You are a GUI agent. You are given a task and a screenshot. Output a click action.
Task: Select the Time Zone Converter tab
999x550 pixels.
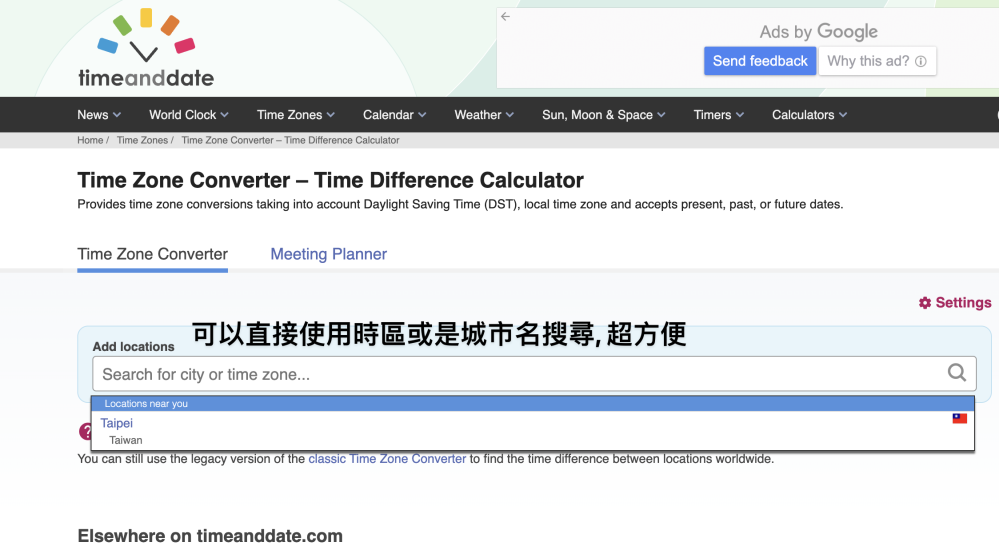tap(152, 254)
